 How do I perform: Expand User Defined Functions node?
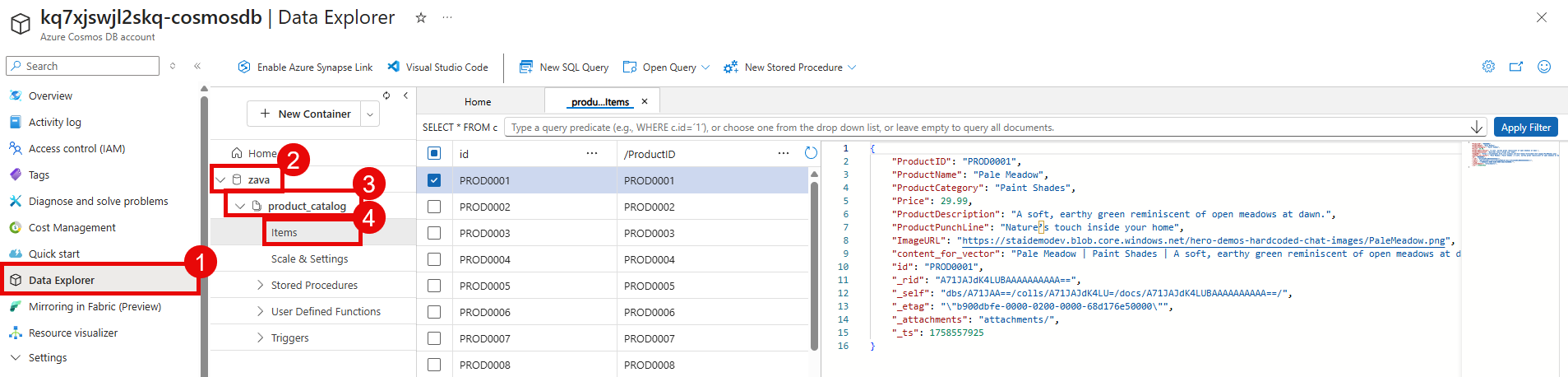pyautogui.click(x=260, y=311)
